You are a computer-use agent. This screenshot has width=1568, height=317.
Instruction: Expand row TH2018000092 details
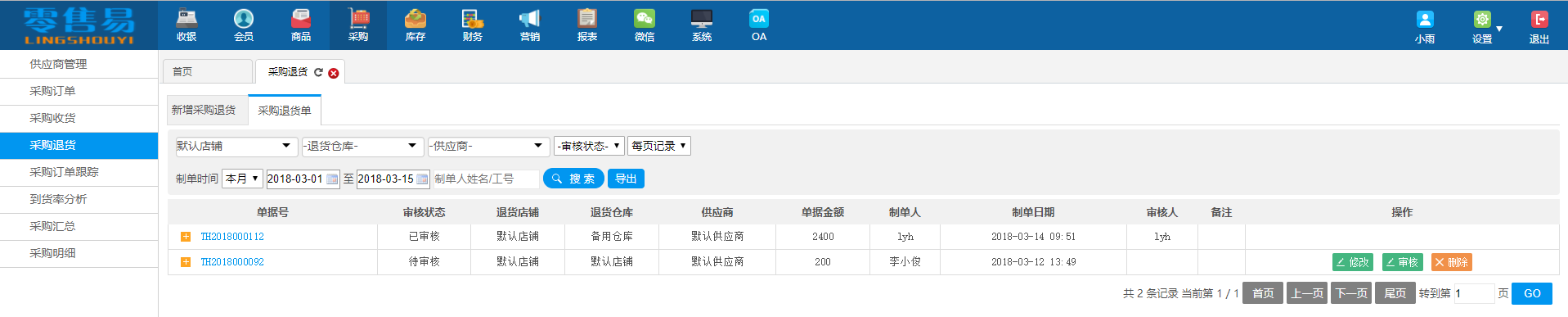(186, 262)
